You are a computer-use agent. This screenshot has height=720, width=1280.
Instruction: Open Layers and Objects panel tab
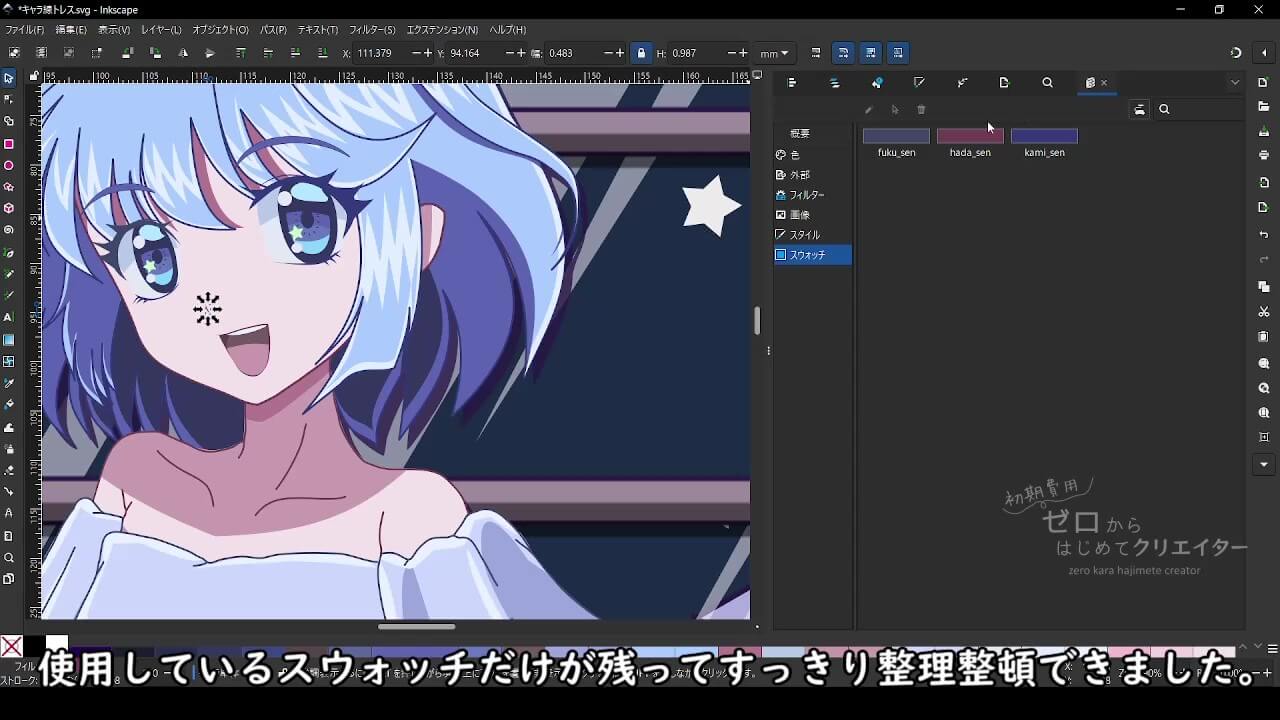(835, 83)
